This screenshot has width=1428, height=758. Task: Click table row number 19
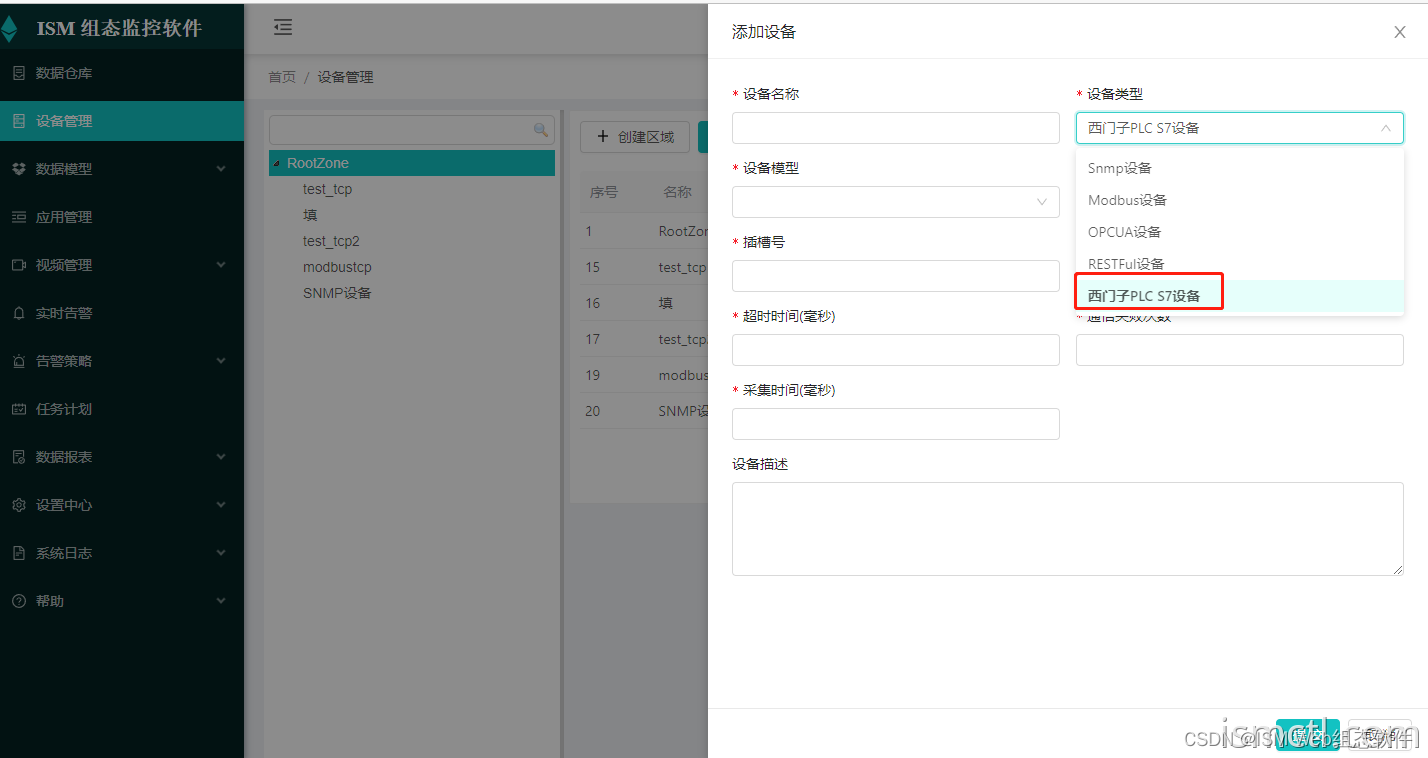[x=593, y=375]
